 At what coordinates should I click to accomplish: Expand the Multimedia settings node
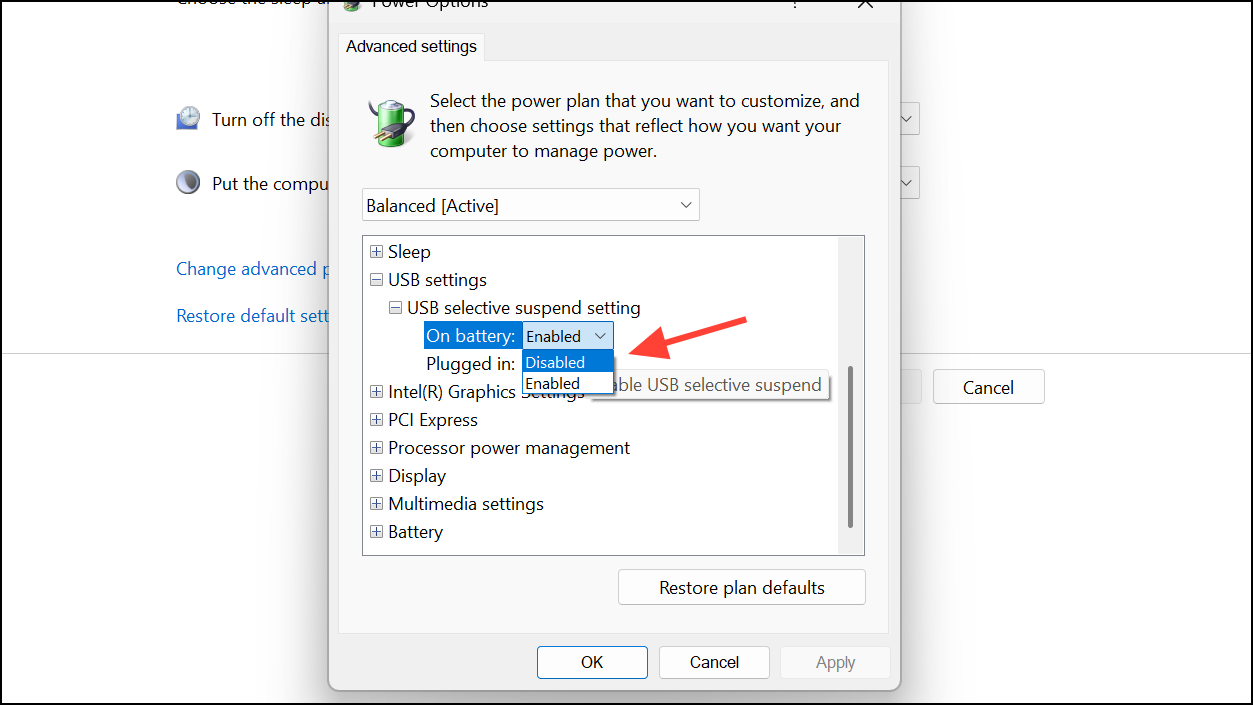[376, 504]
